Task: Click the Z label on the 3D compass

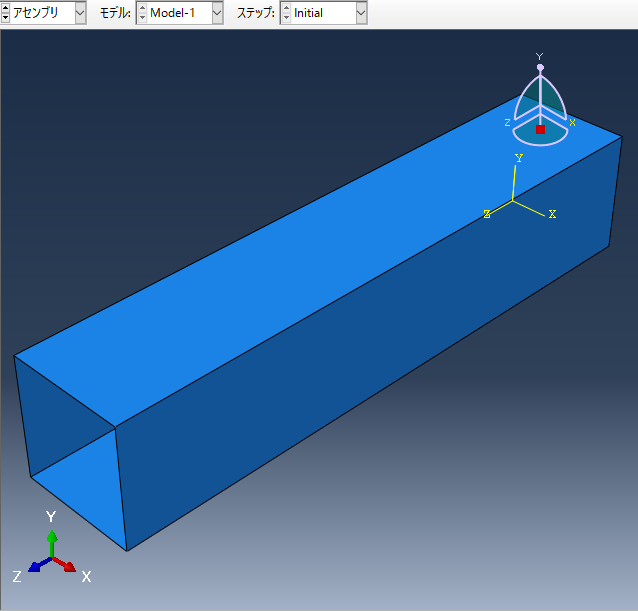Action: pos(508,122)
